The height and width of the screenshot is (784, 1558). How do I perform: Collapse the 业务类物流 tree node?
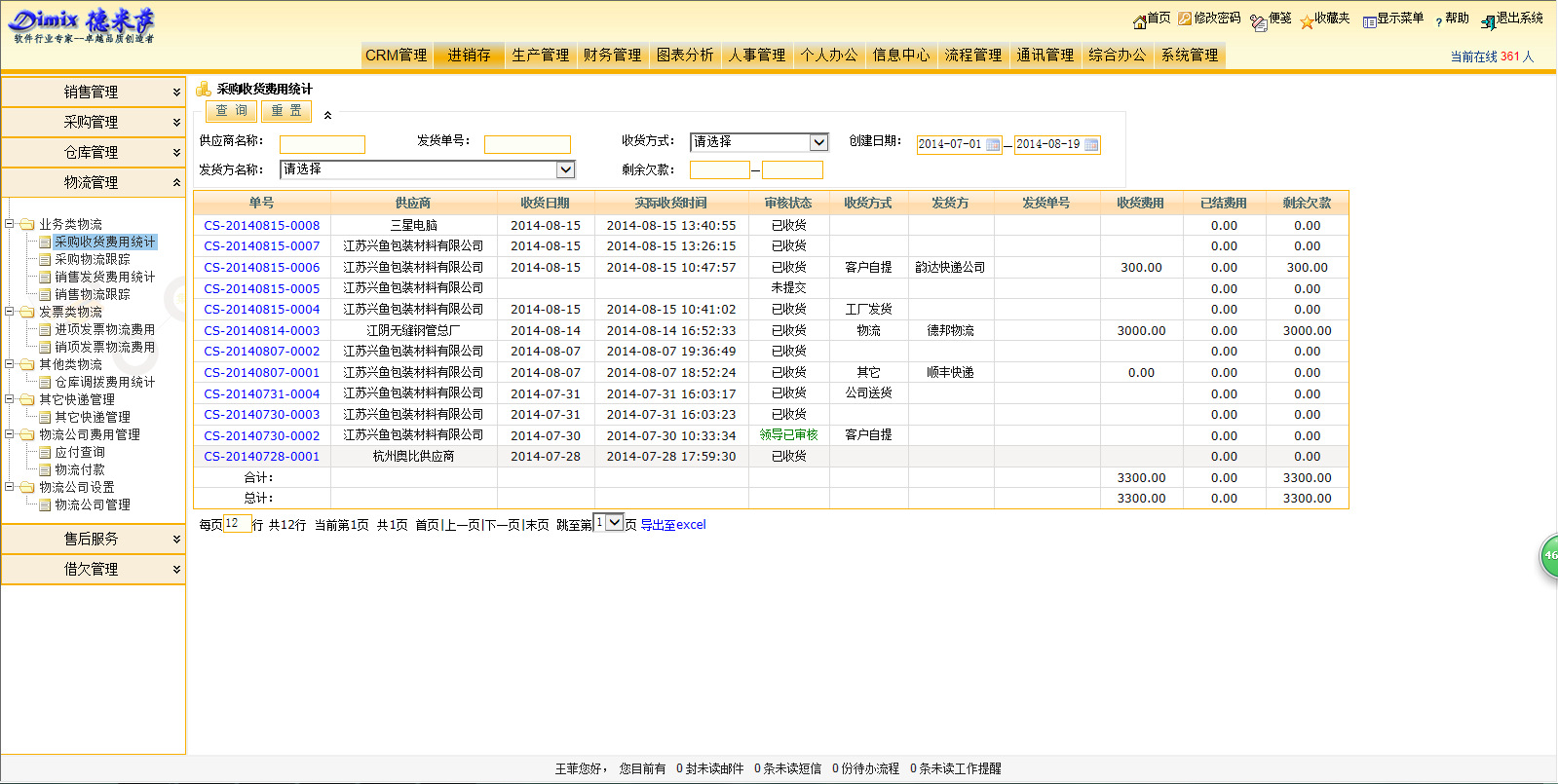[x=10, y=224]
